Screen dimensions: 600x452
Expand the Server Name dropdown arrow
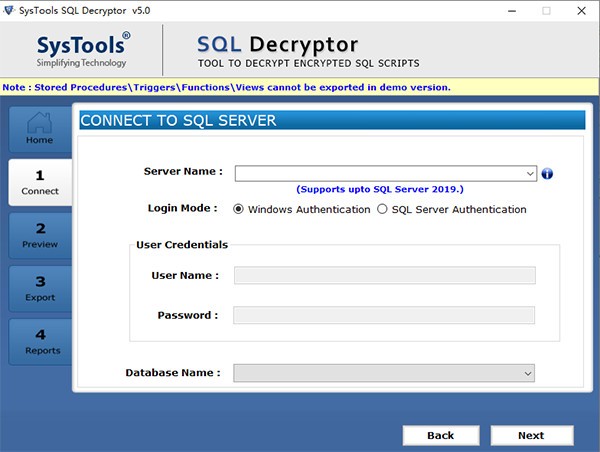click(529, 174)
